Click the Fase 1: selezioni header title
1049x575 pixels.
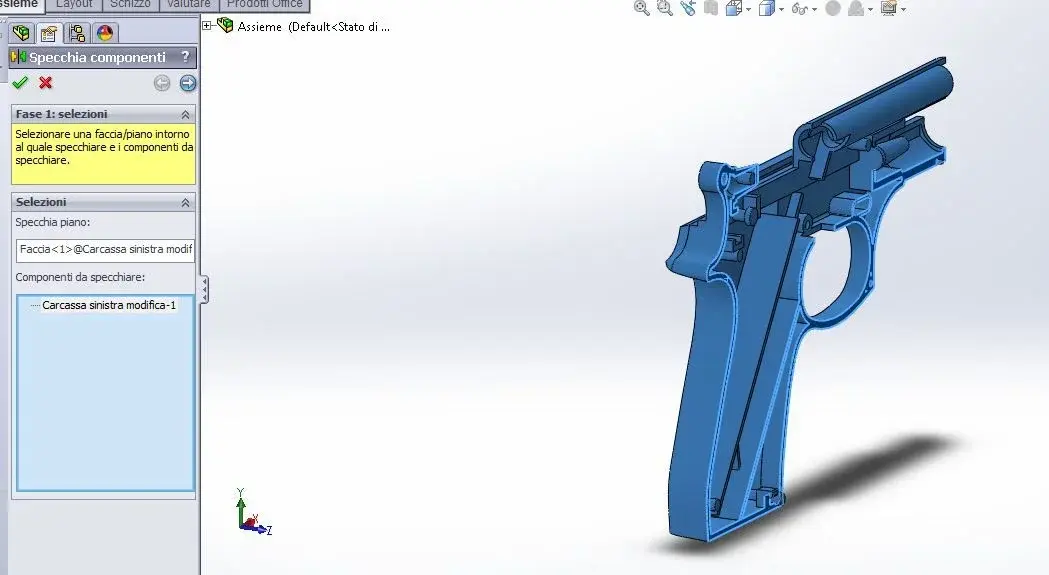62,114
